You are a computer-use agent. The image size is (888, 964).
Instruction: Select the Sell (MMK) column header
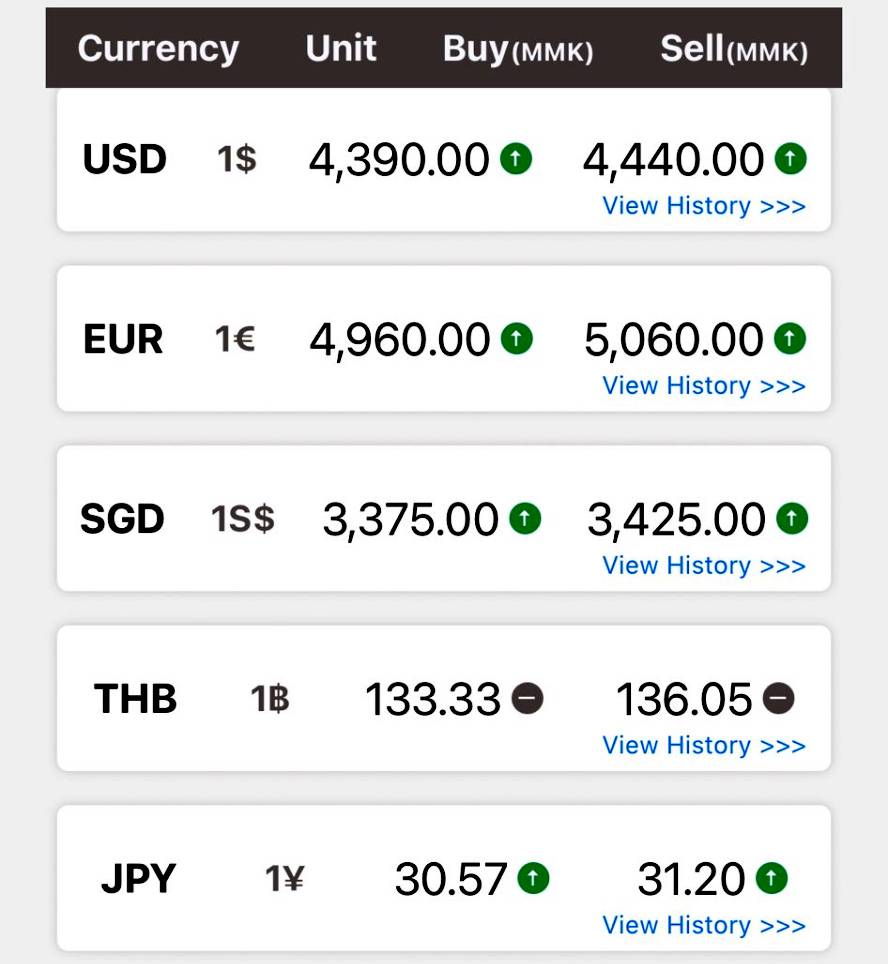(734, 49)
